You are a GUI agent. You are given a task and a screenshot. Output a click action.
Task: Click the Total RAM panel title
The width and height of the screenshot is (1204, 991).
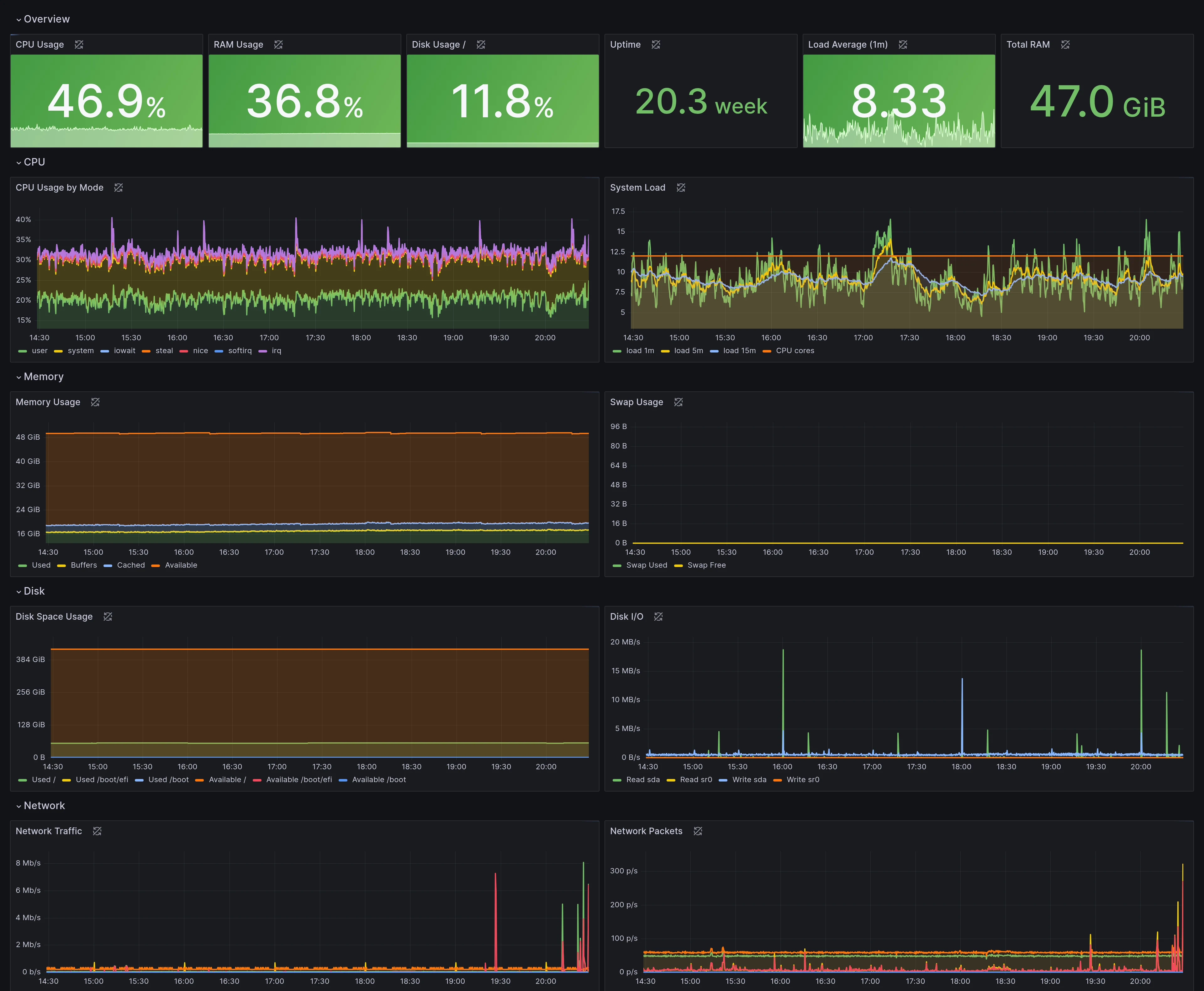click(1028, 45)
